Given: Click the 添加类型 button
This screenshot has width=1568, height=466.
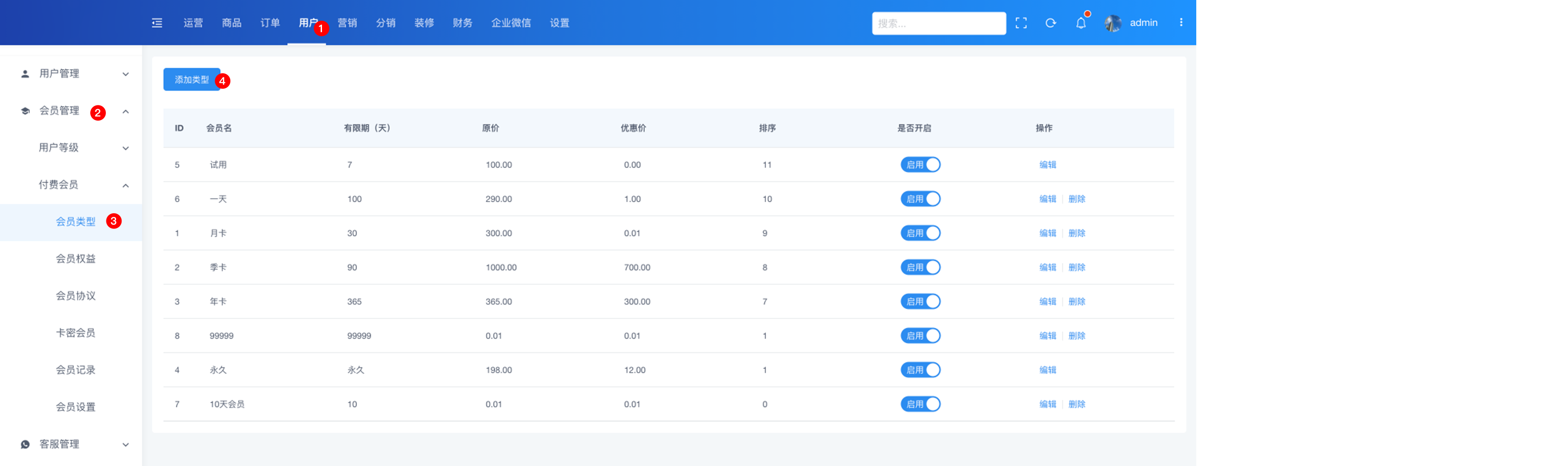Looking at the screenshot, I should click(191, 80).
